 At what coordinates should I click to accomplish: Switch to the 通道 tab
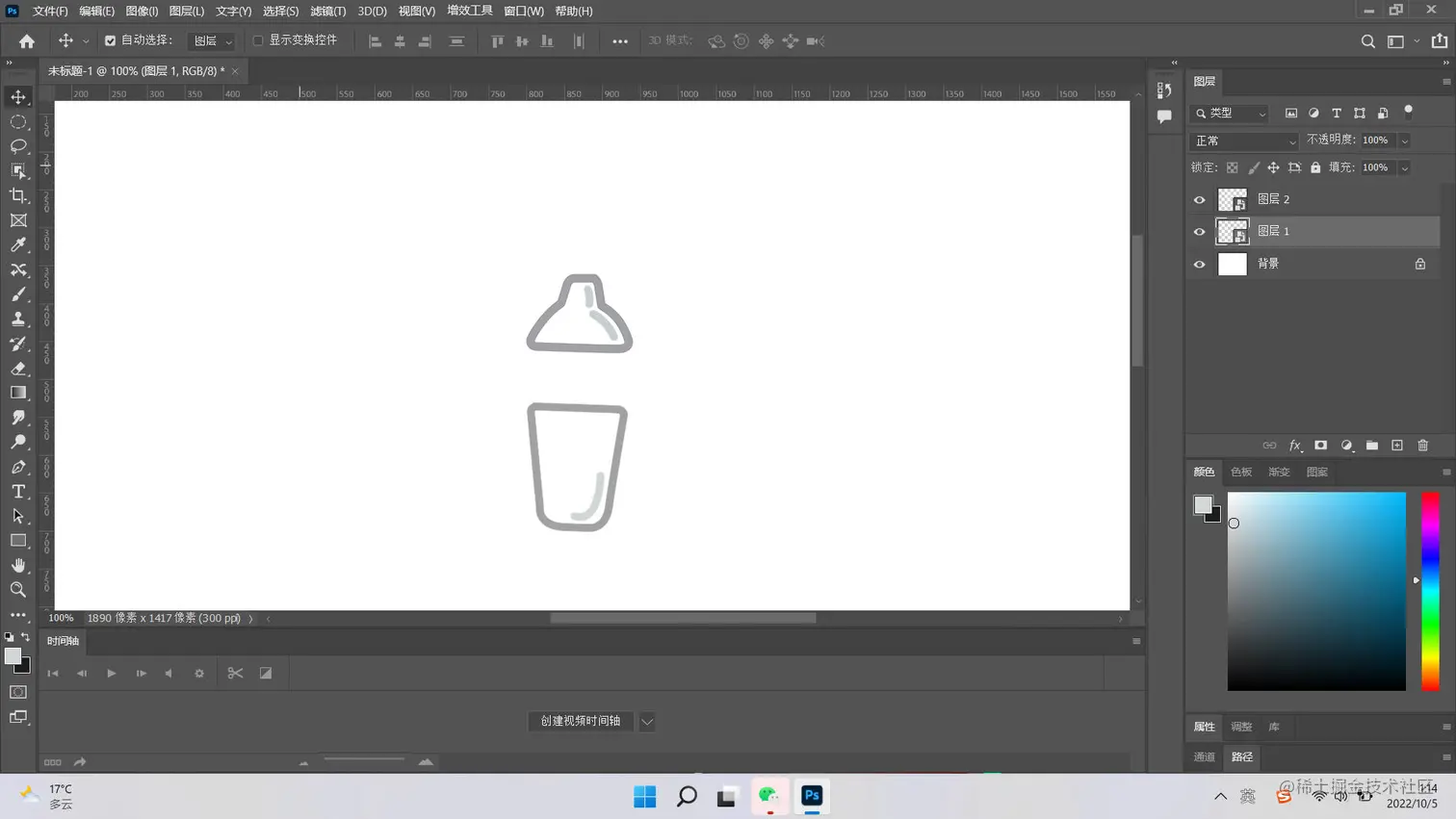[x=1203, y=757]
